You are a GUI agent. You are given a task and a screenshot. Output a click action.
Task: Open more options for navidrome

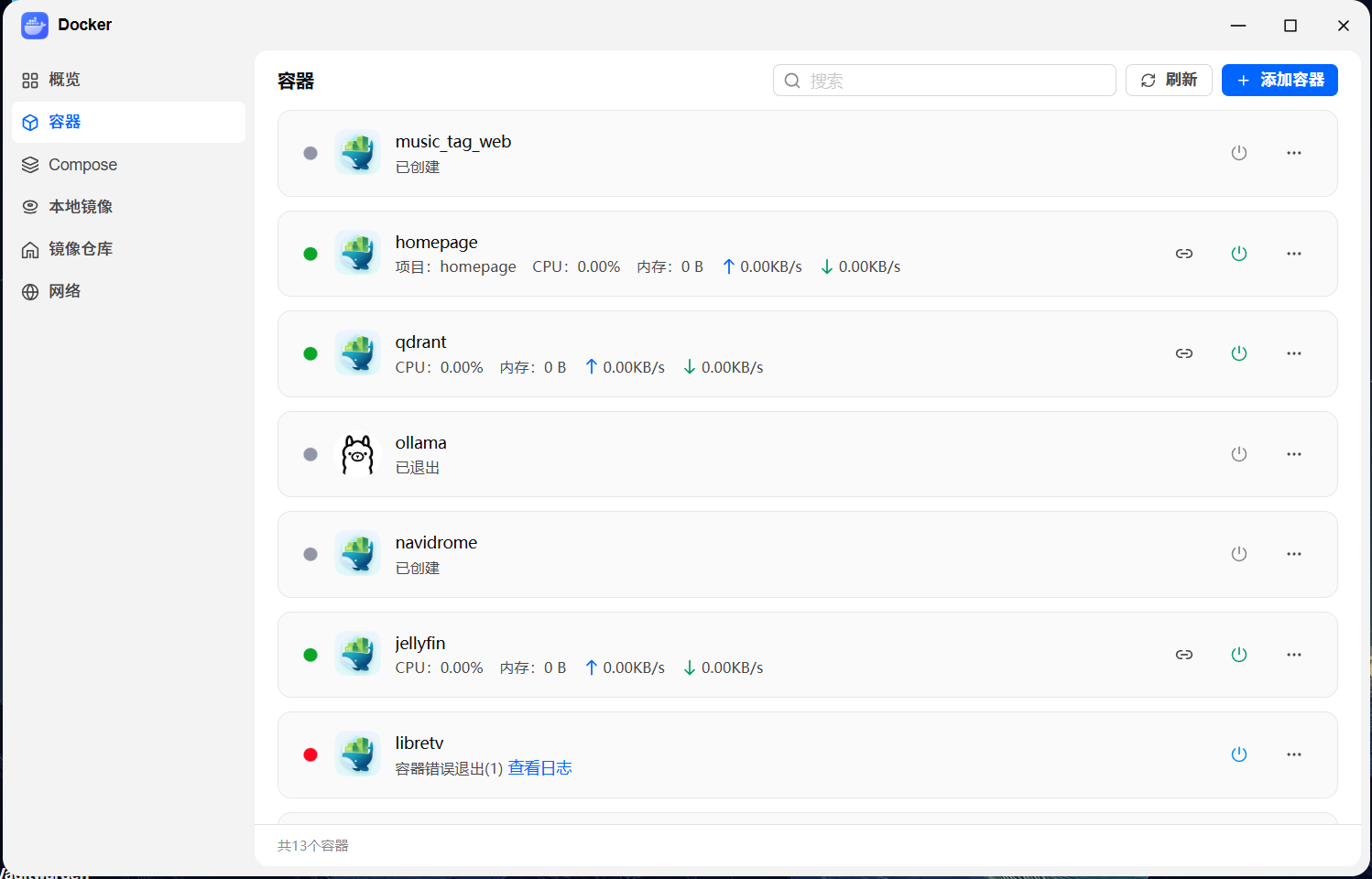tap(1294, 554)
